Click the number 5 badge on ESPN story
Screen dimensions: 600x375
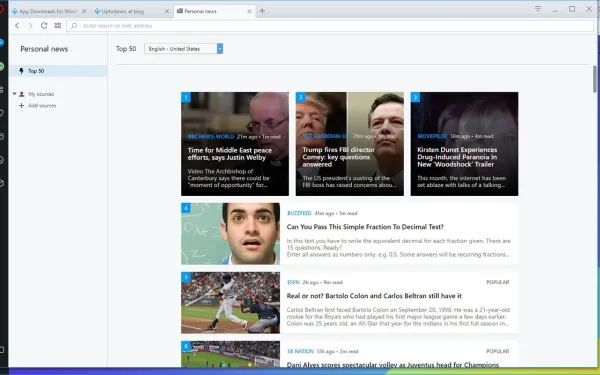186,277
